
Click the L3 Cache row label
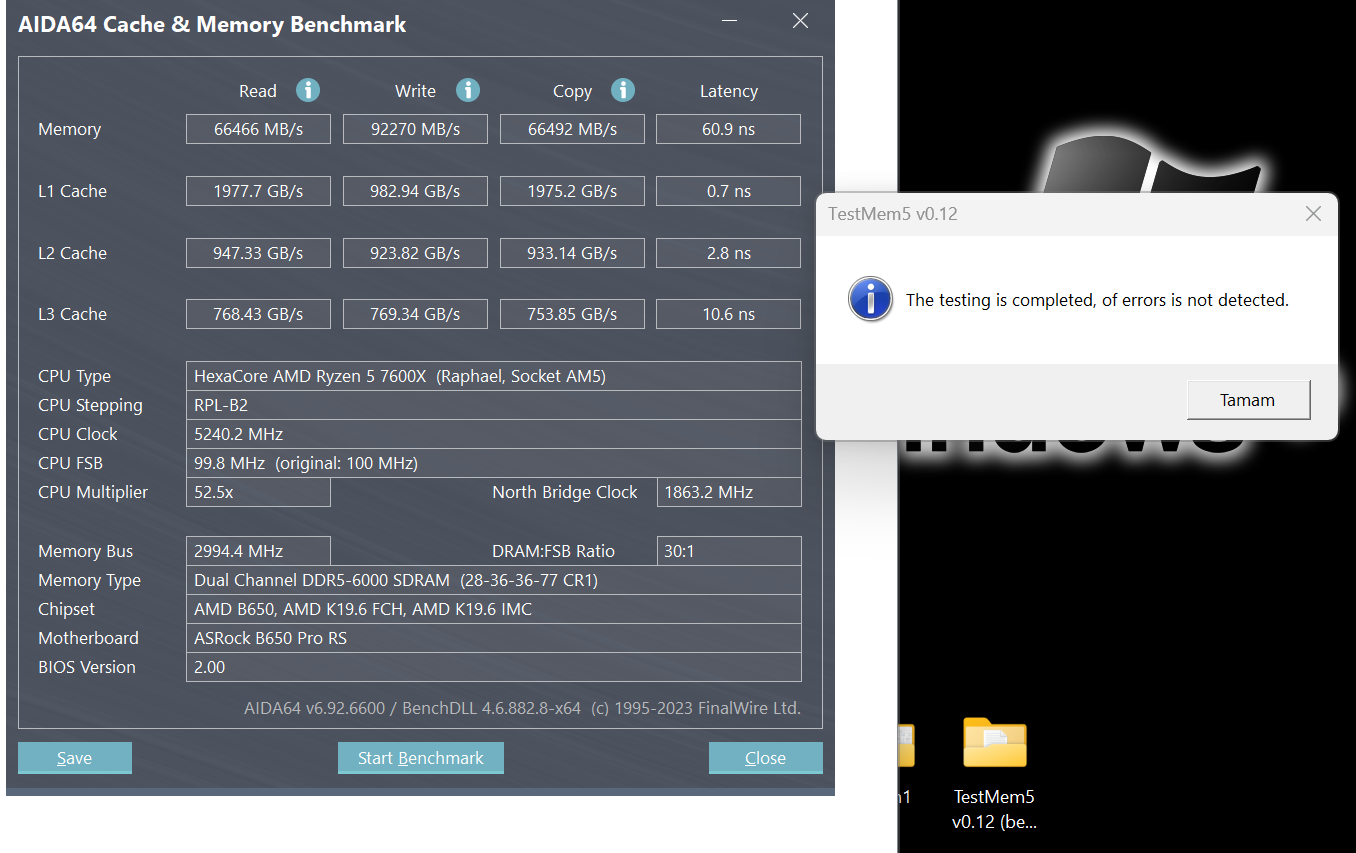pos(72,314)
